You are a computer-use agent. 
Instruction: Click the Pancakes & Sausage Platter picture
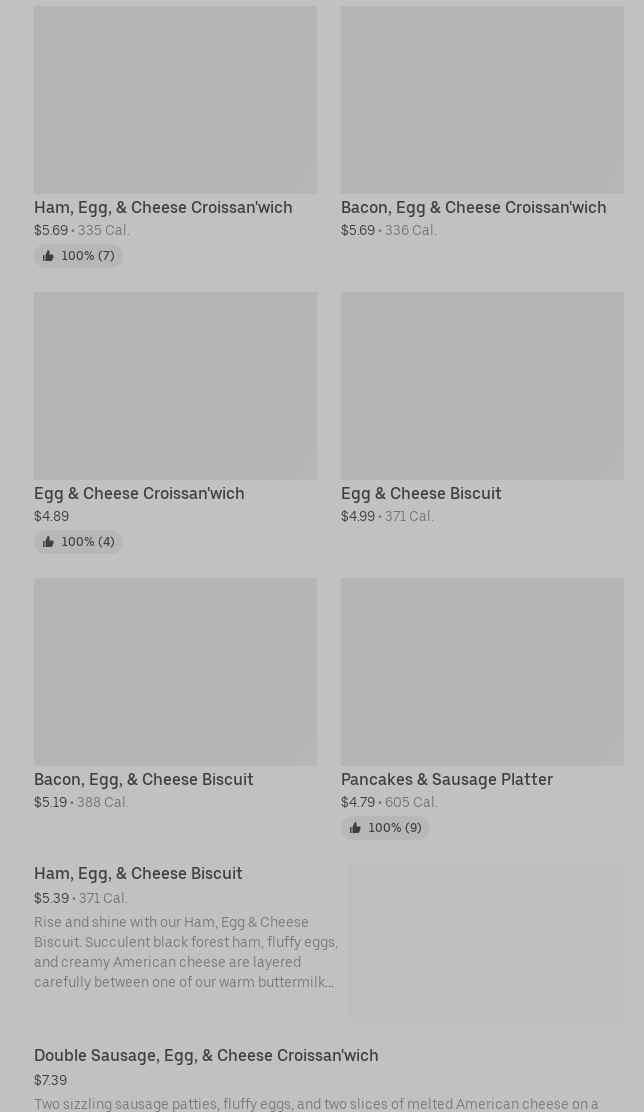click(482, 671)
